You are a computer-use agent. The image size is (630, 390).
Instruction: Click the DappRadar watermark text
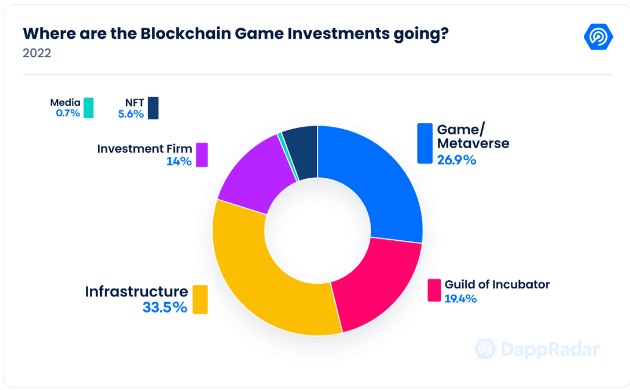click(x=550, y=349)
